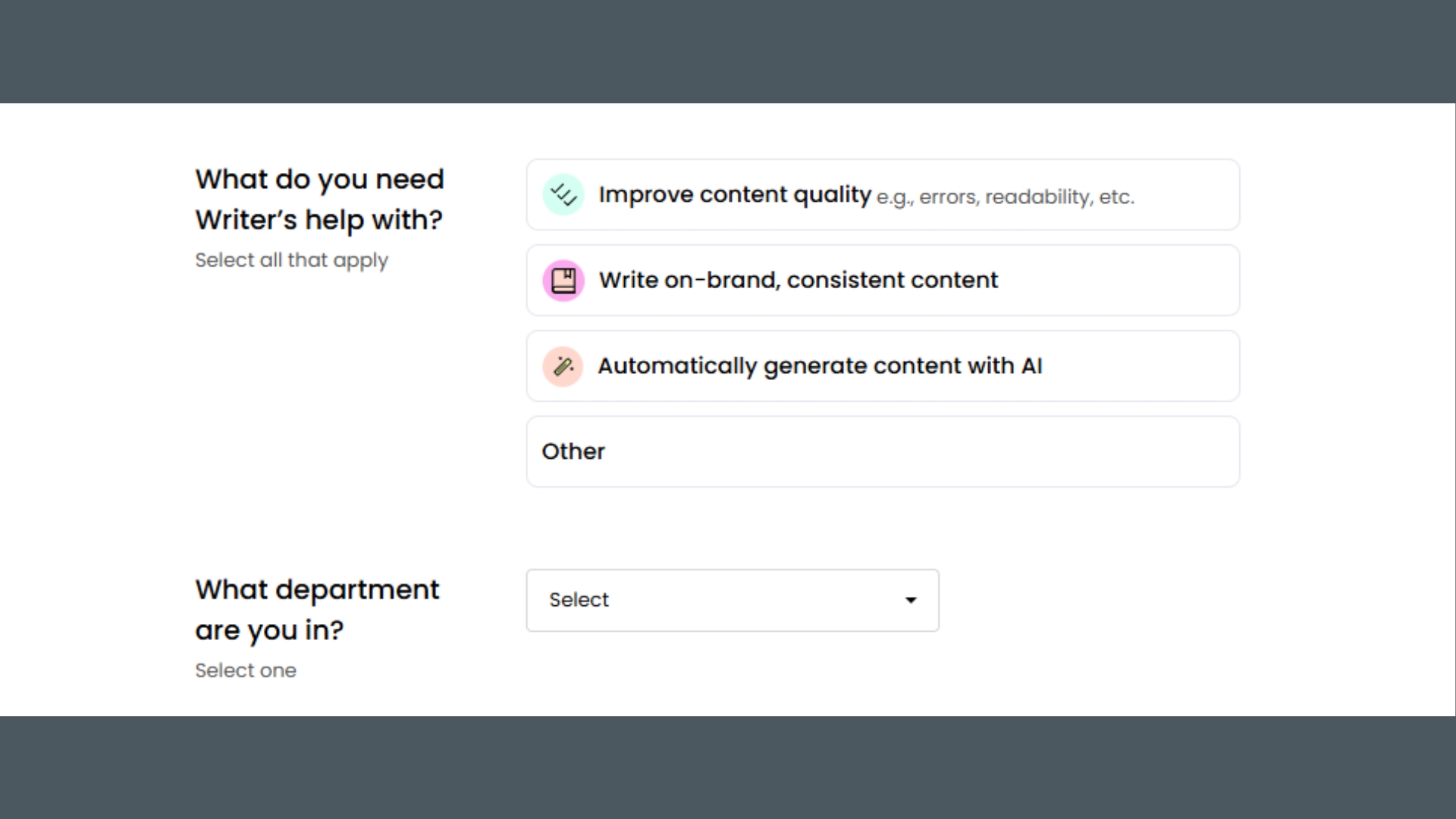Select Improve content quality option
This screenshot has height=819, width=1456.
(883, 195)
